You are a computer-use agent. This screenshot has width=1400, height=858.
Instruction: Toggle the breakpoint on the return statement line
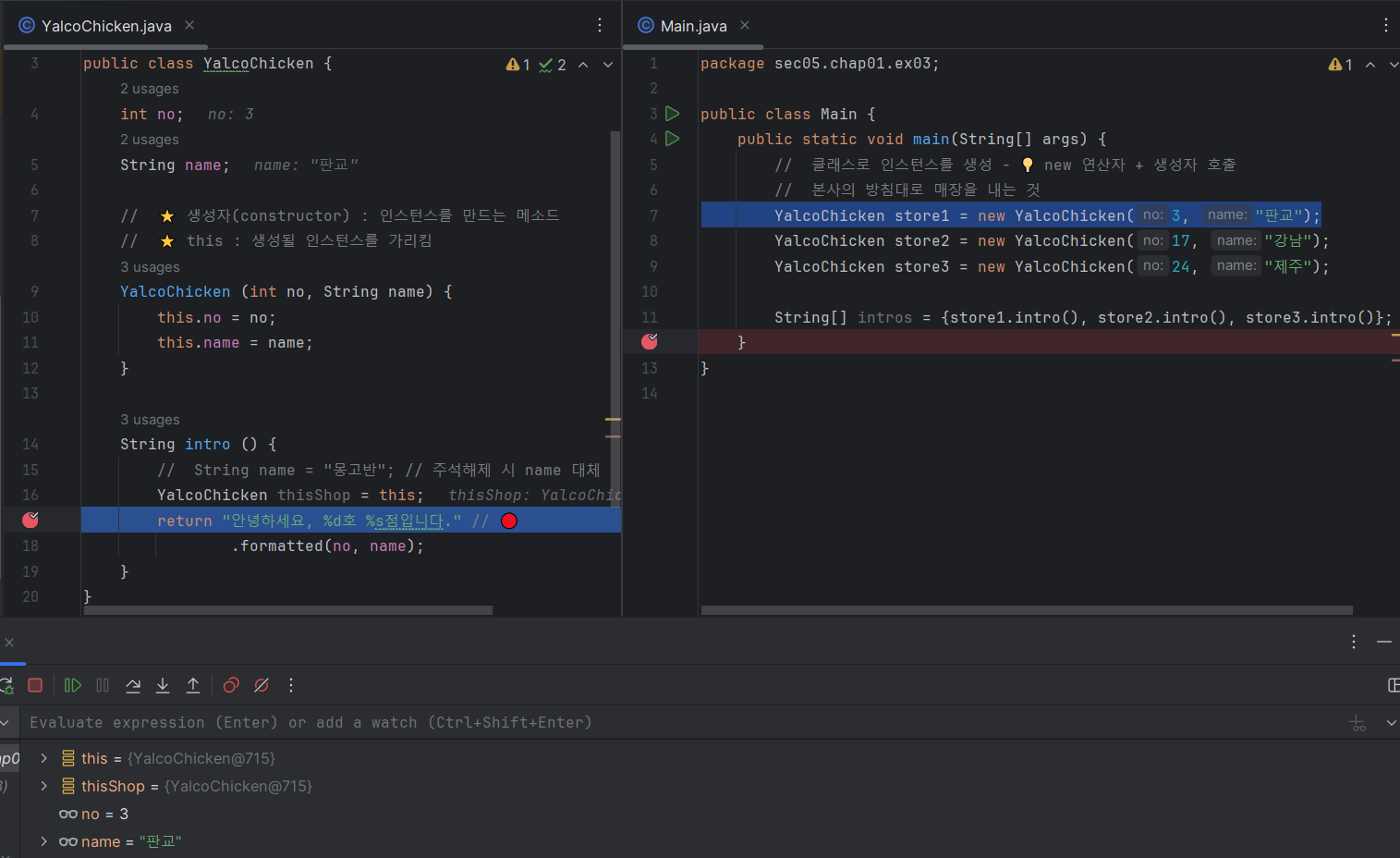pyautogui.click(x=30, y=520)
